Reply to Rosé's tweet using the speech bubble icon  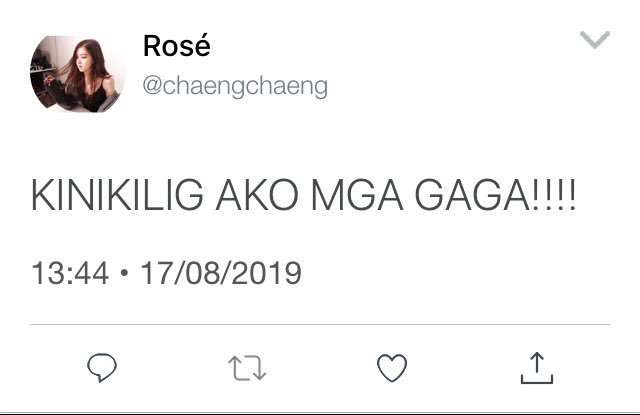[102, 367]
